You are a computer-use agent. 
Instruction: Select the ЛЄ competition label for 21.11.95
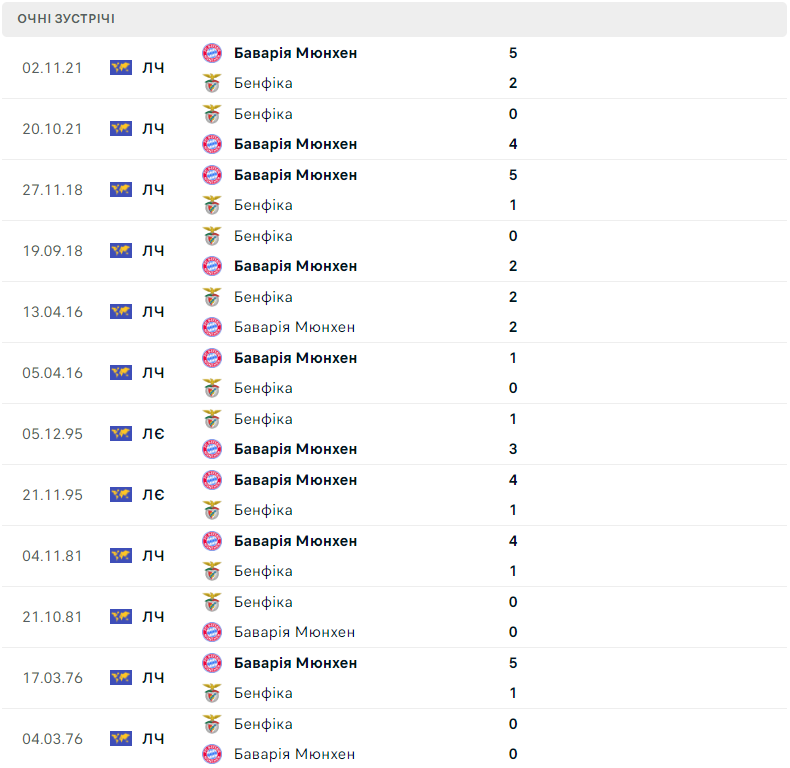153,495
